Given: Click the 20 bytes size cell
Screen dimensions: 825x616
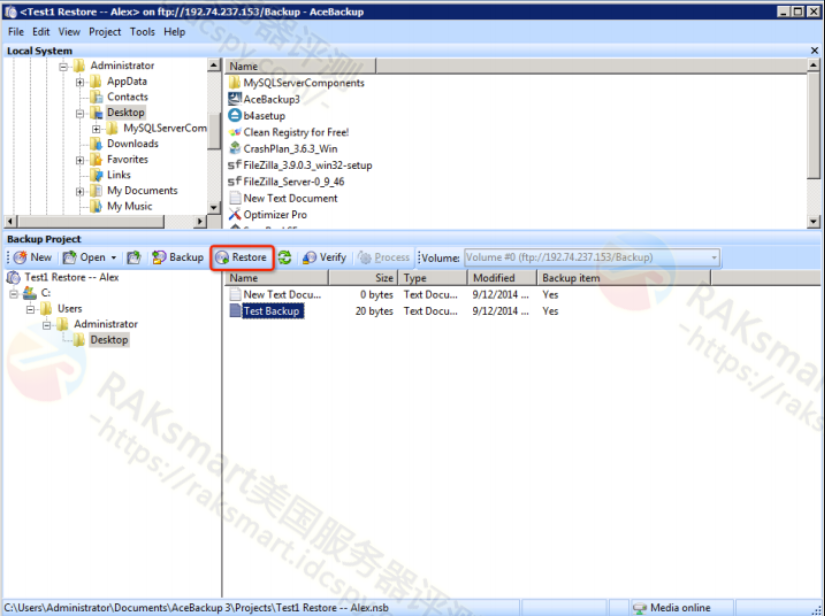Looking at the screenshot, I should coord(374,311).
